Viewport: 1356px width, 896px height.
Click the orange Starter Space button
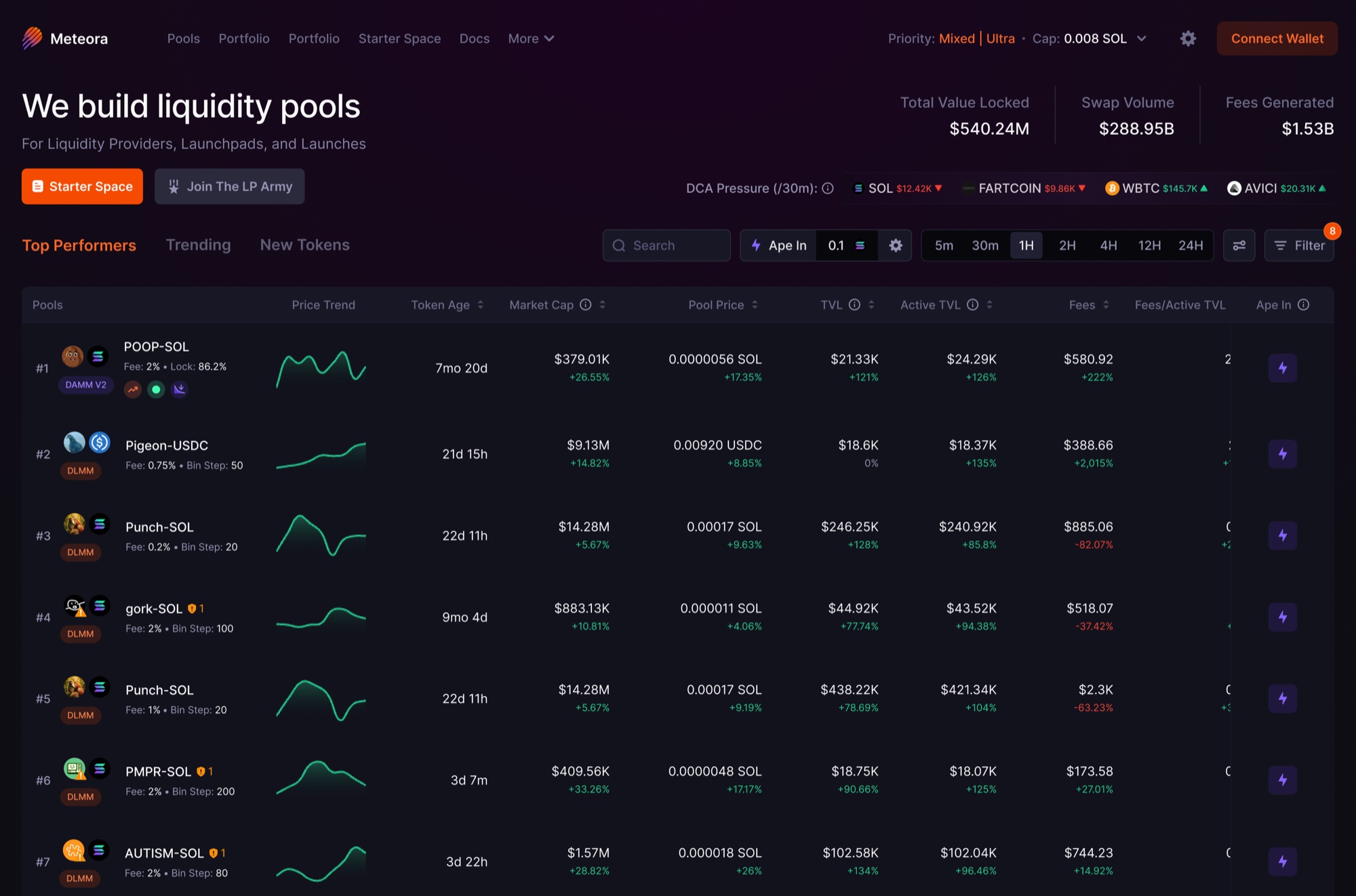pyautogui.click(x=82, y=186)
